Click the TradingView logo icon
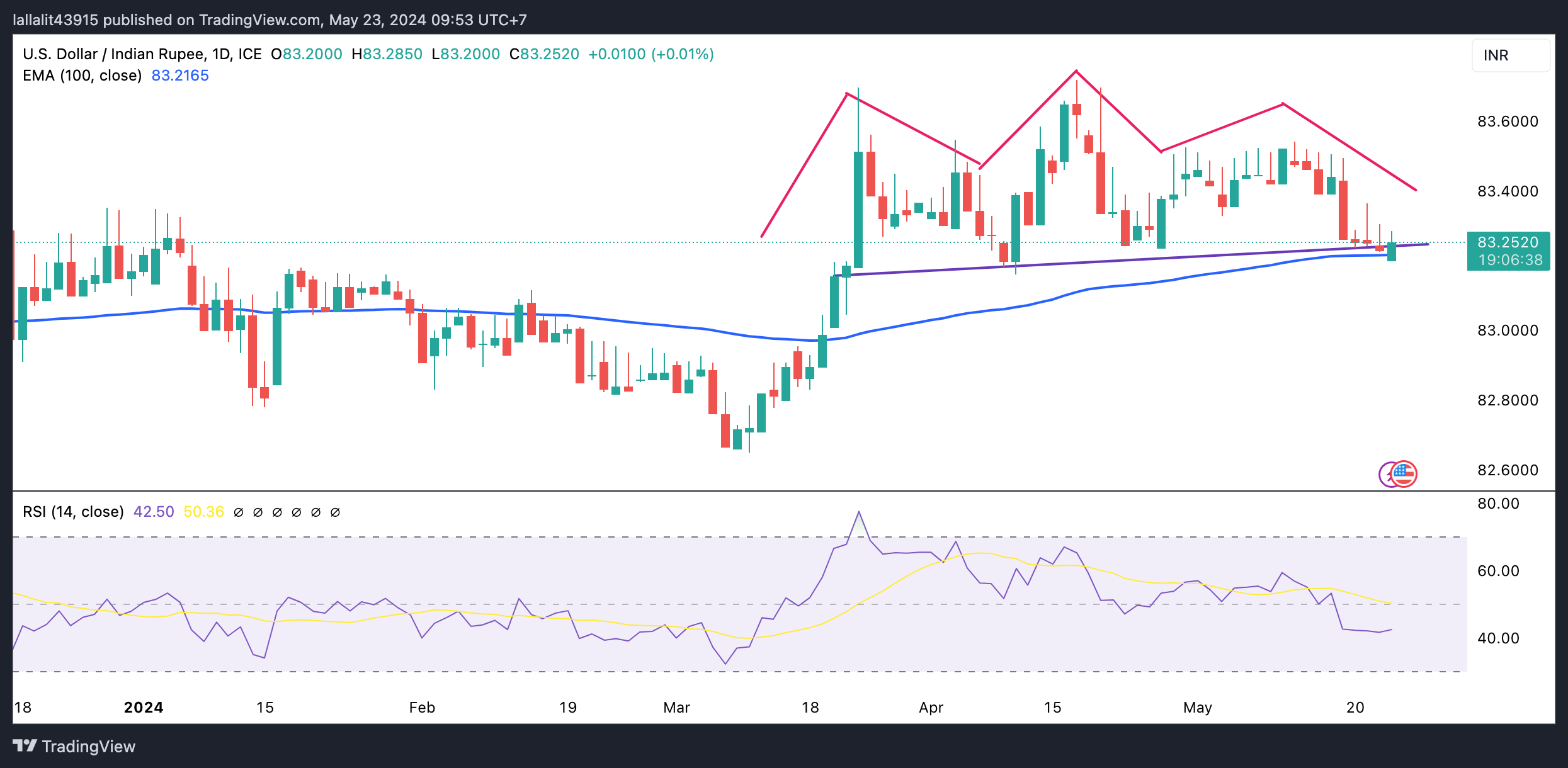The image size is (1568, 768). 25,746
